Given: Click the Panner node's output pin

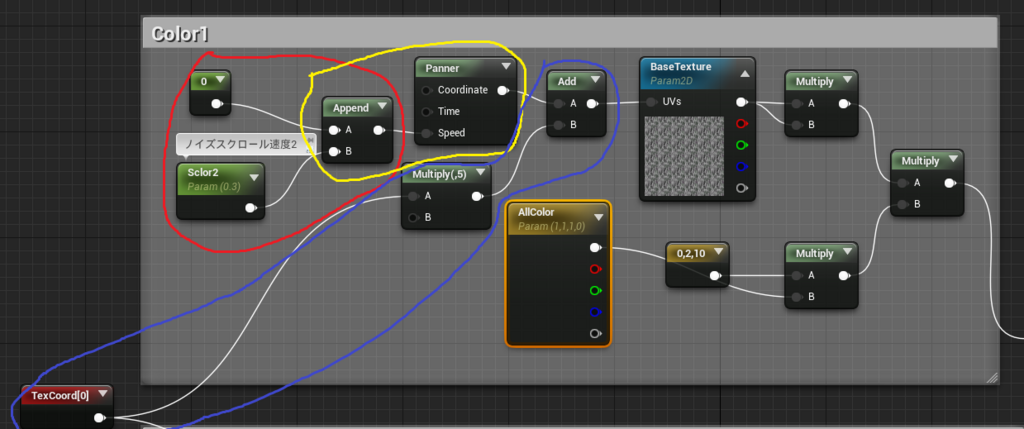Looking at the screenshot, I should 503,90.
